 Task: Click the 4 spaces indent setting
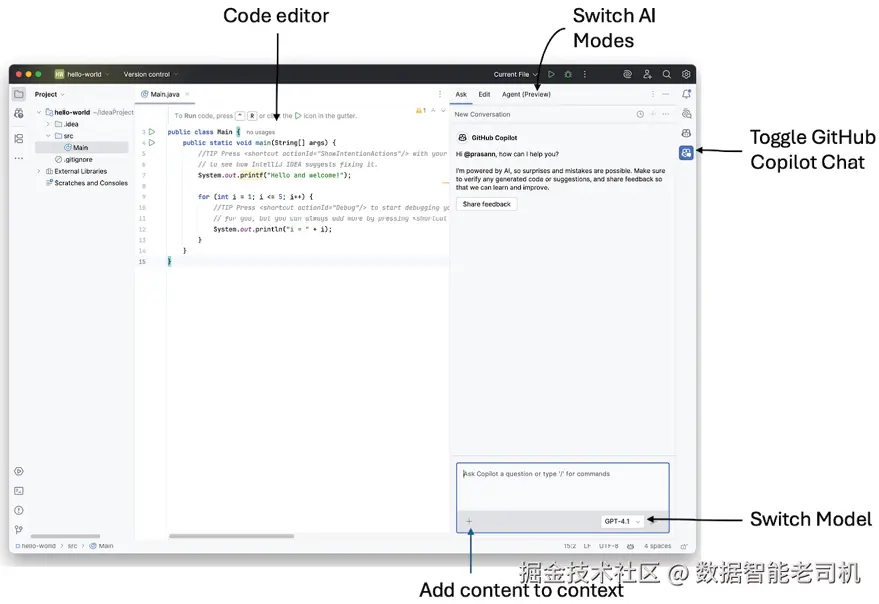[657, 546]
